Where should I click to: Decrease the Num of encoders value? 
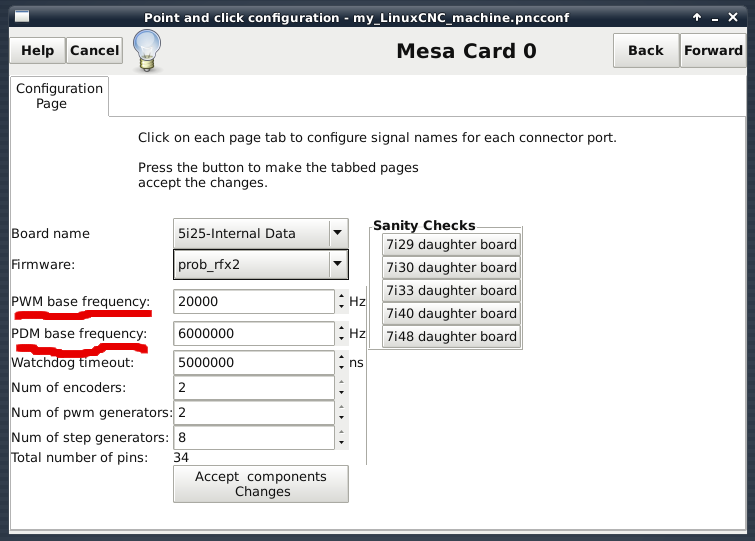pos(341,392)
